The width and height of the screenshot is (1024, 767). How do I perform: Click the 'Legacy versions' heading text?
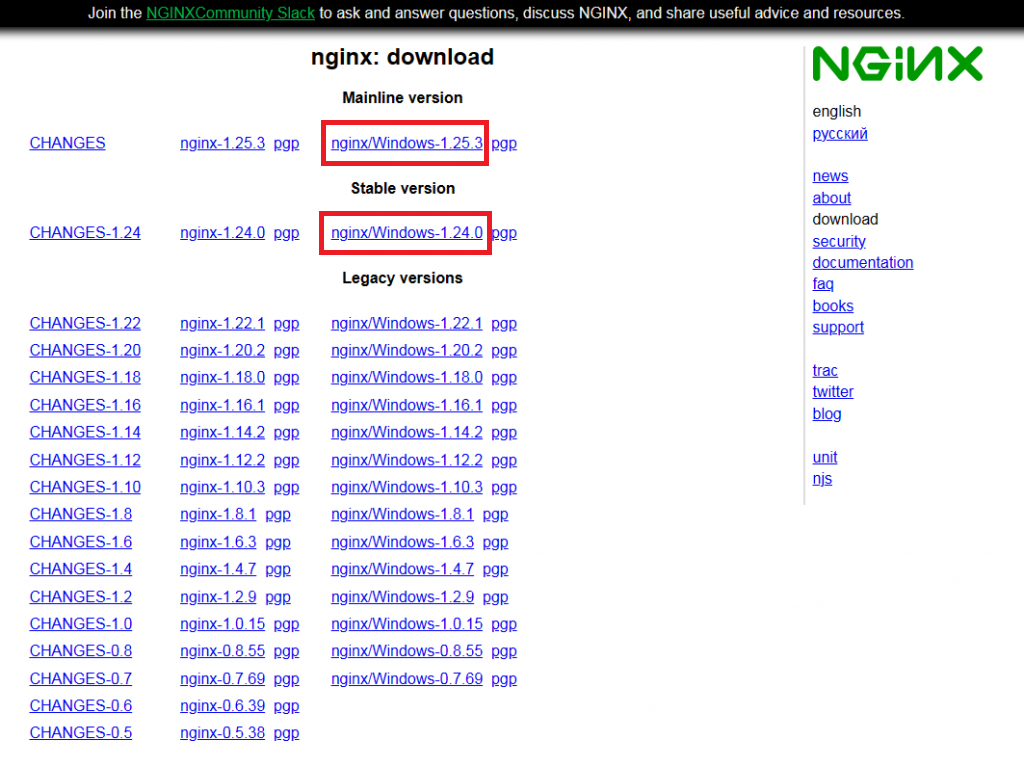click(x=402, y=278)
